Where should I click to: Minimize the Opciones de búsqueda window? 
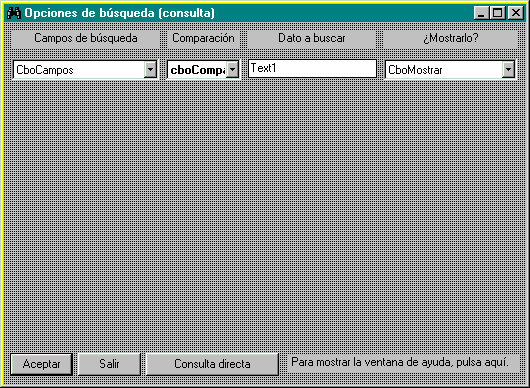coord(481,13)
